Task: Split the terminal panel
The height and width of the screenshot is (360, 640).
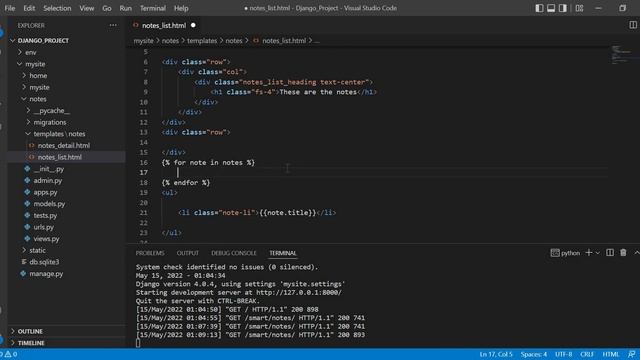Action: (x=610, y=253)
